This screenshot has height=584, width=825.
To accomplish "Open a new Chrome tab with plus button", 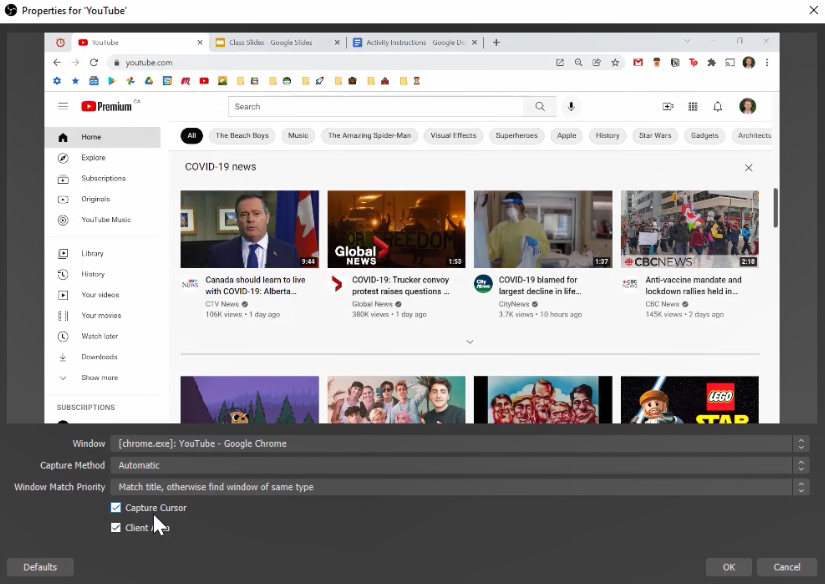I will (x=496, y=43).
